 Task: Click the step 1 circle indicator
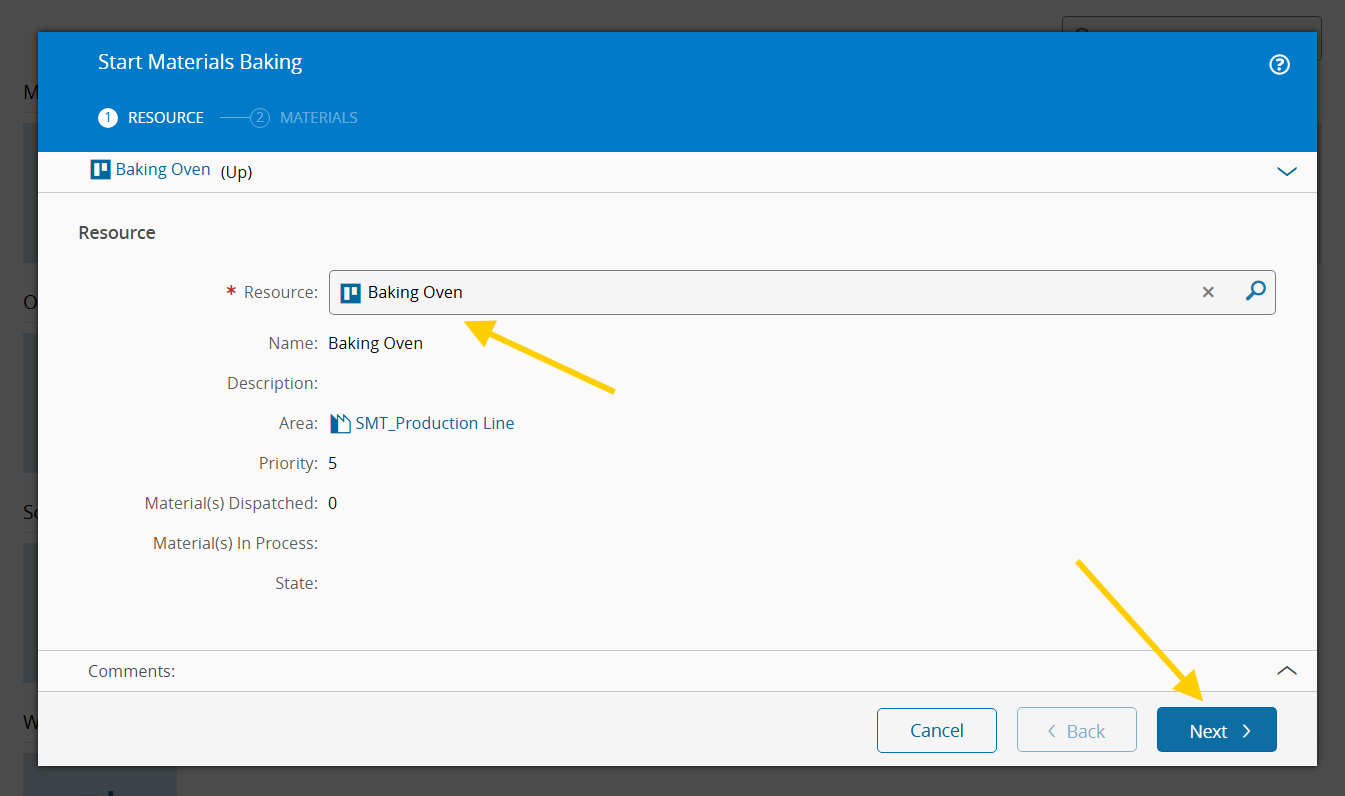(107, 118)
